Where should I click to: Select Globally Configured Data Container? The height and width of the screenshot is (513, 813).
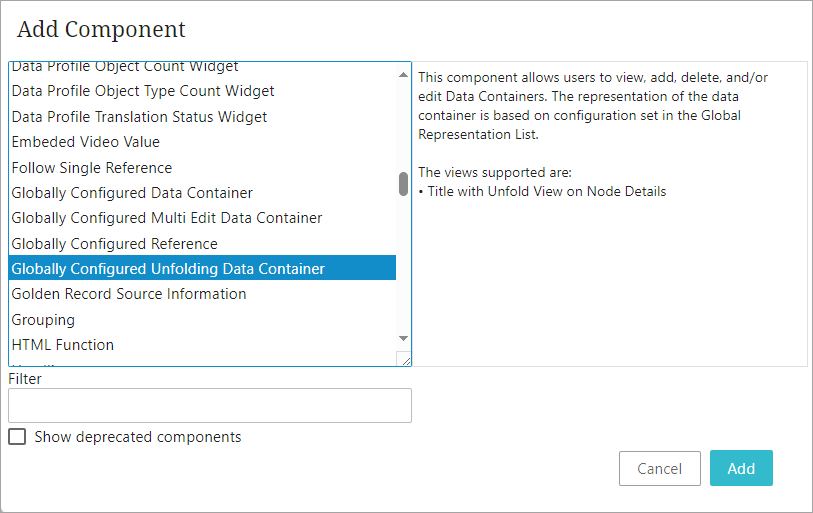click(132, 193)
